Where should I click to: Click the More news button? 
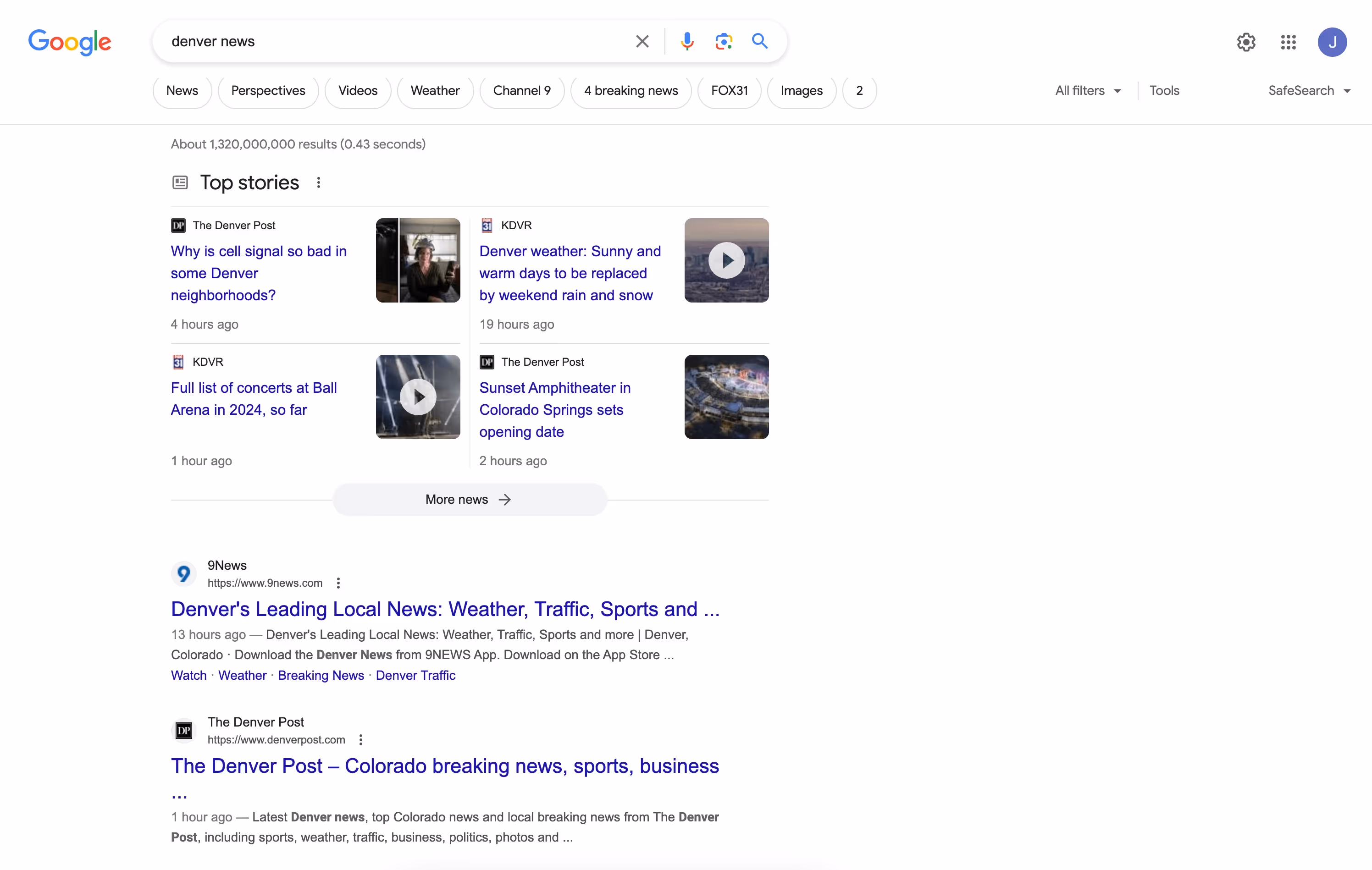469,499
